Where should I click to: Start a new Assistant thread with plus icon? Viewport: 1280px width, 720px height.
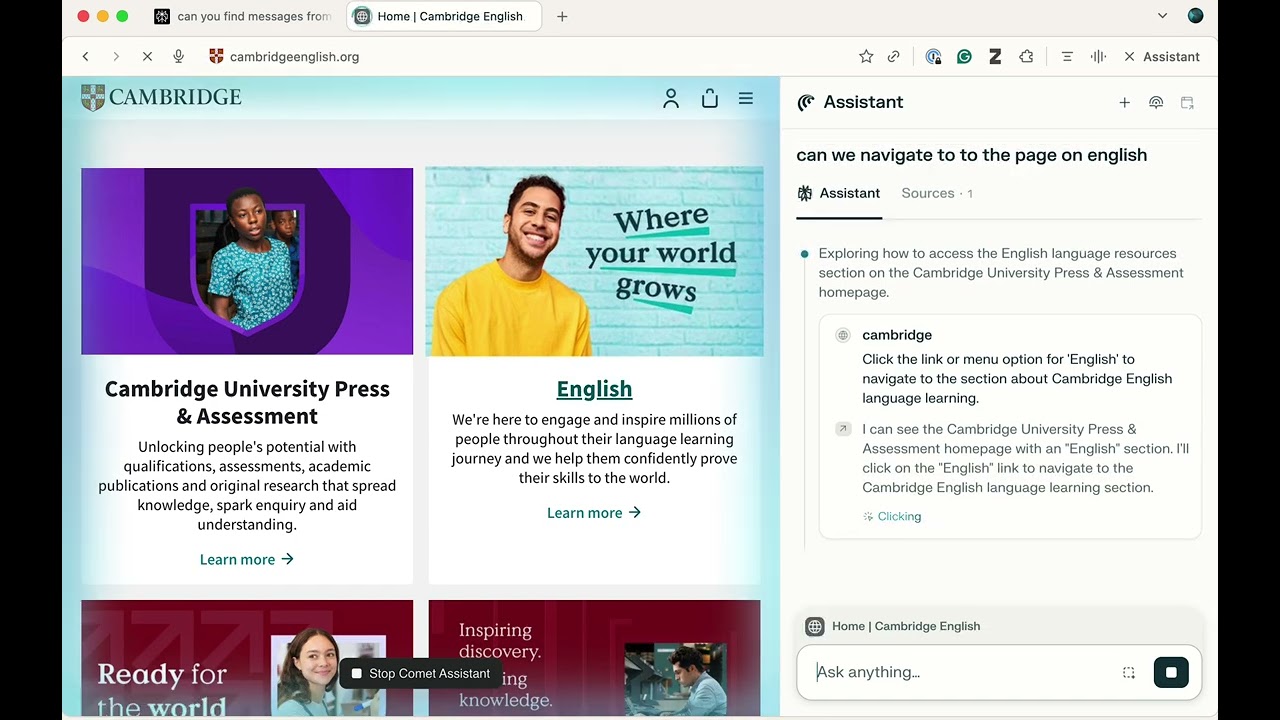(1124, 102)
